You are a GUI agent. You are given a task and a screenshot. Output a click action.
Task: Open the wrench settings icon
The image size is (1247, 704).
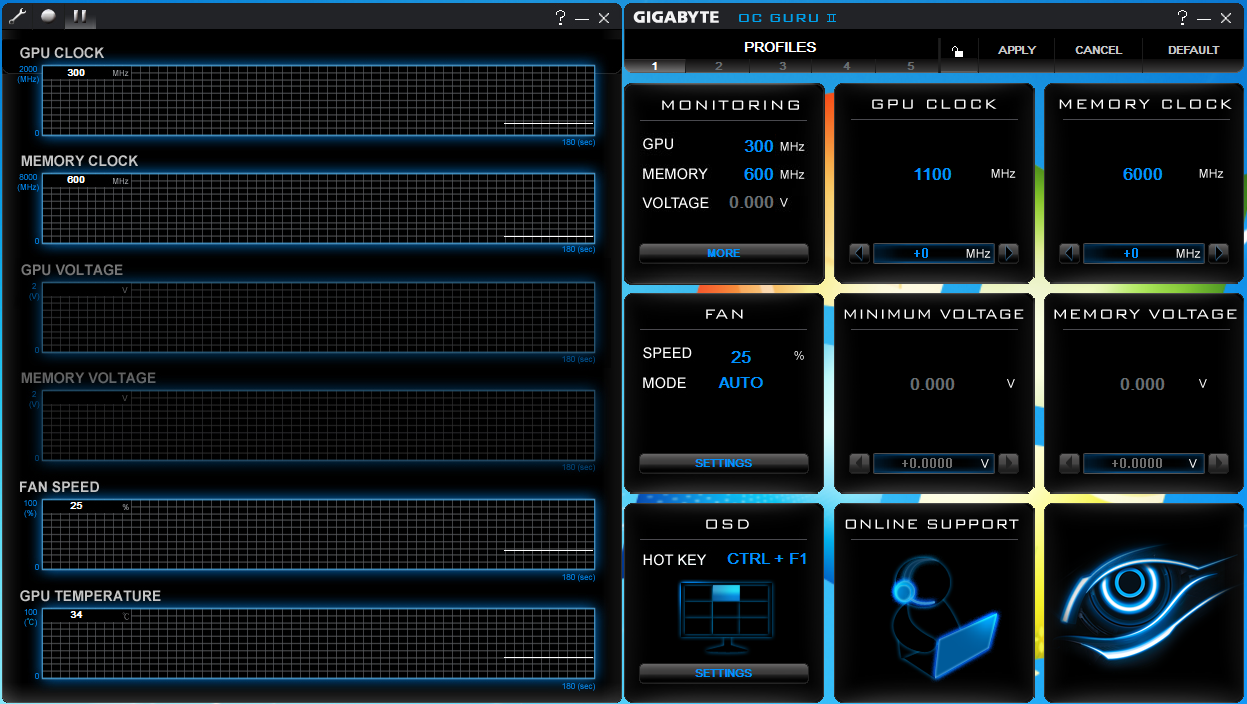point(18,16)
